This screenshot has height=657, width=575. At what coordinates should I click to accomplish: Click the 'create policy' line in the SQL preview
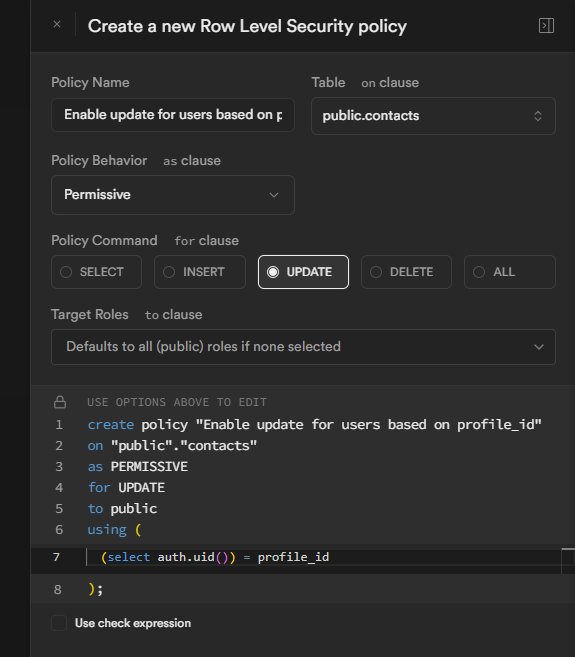tap(315, 425)
